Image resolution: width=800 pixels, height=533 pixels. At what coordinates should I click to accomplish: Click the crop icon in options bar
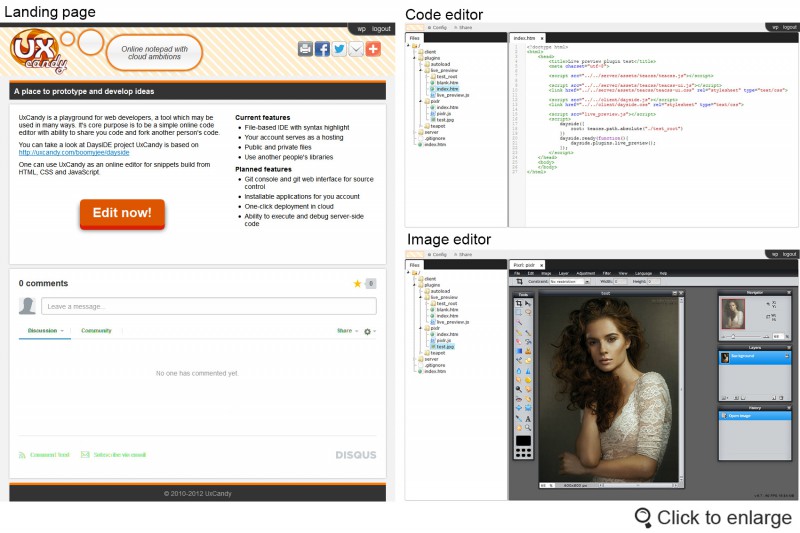519,282
